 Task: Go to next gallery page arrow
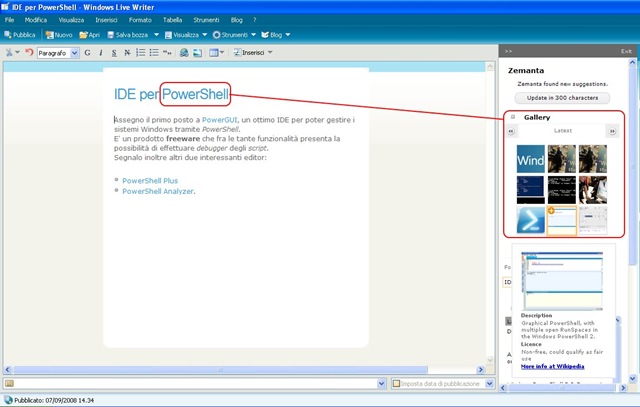click(x=612, y=131)
